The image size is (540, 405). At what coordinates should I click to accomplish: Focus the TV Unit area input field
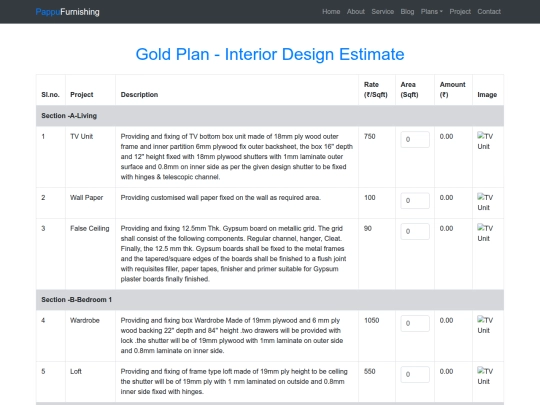[415, 139]
